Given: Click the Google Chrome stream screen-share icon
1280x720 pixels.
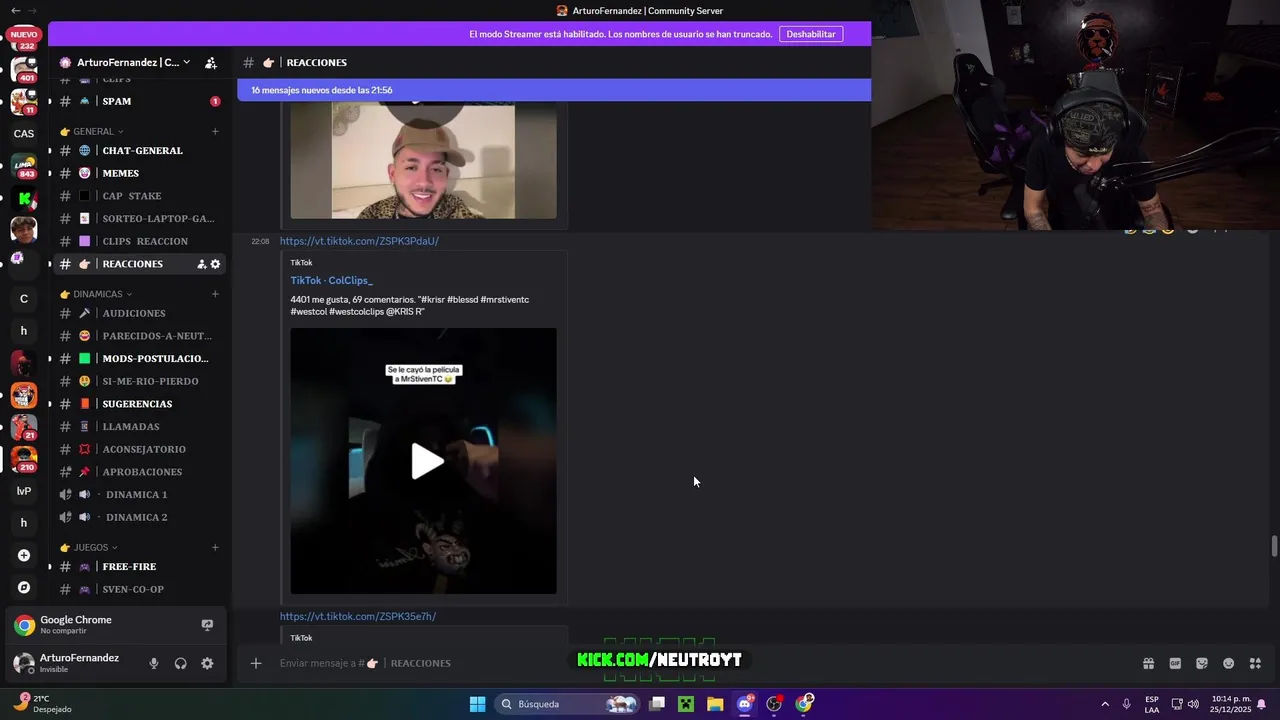Looking at the screenshot, I should pos(207,625).
